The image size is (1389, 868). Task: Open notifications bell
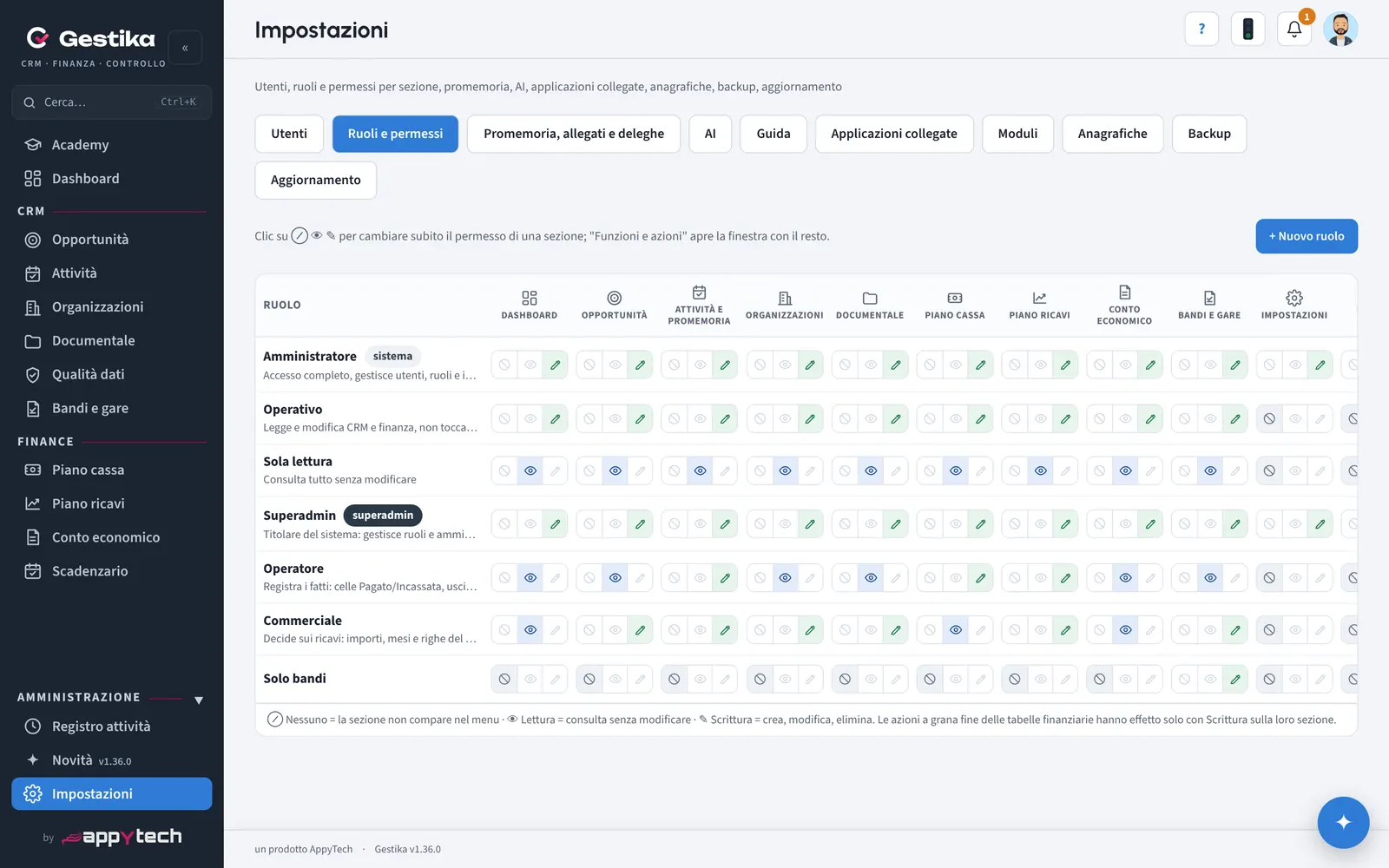click(x=1294, y=29)
